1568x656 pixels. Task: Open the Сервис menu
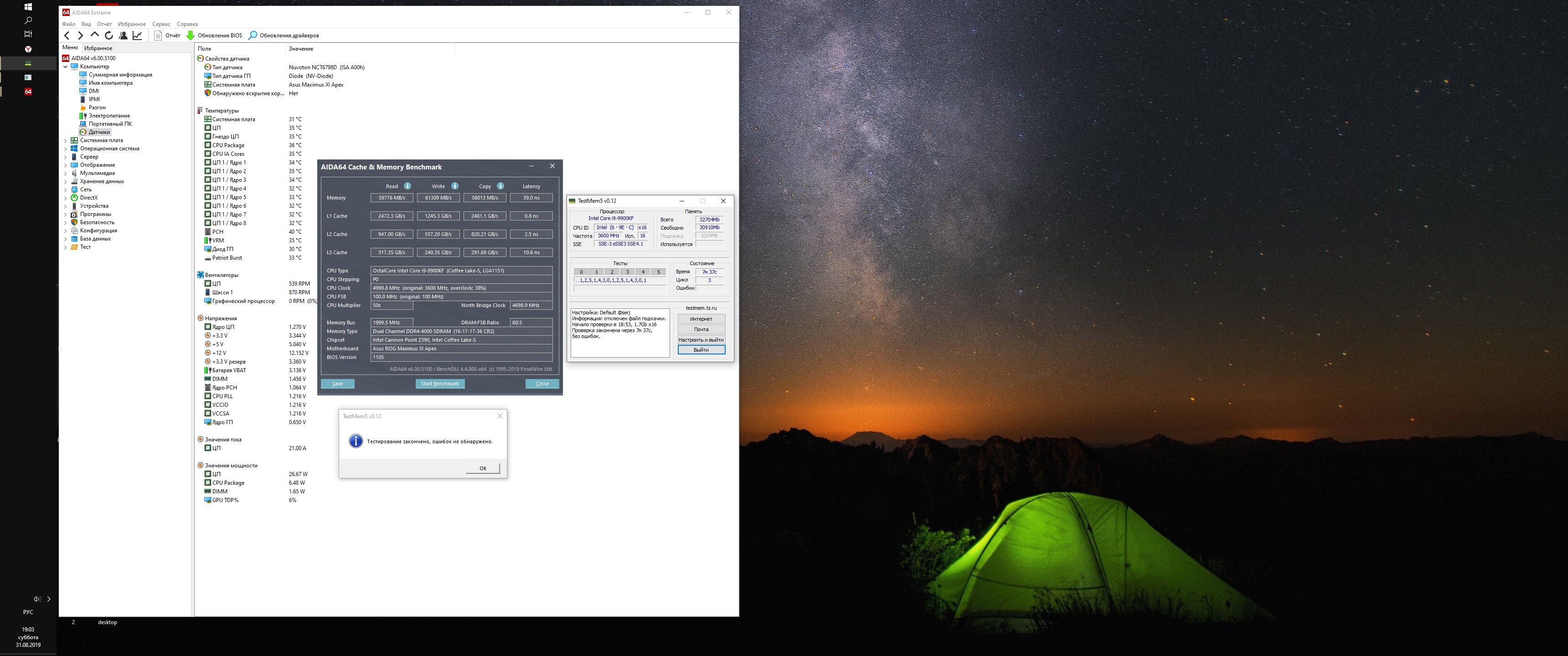point(161,24)
